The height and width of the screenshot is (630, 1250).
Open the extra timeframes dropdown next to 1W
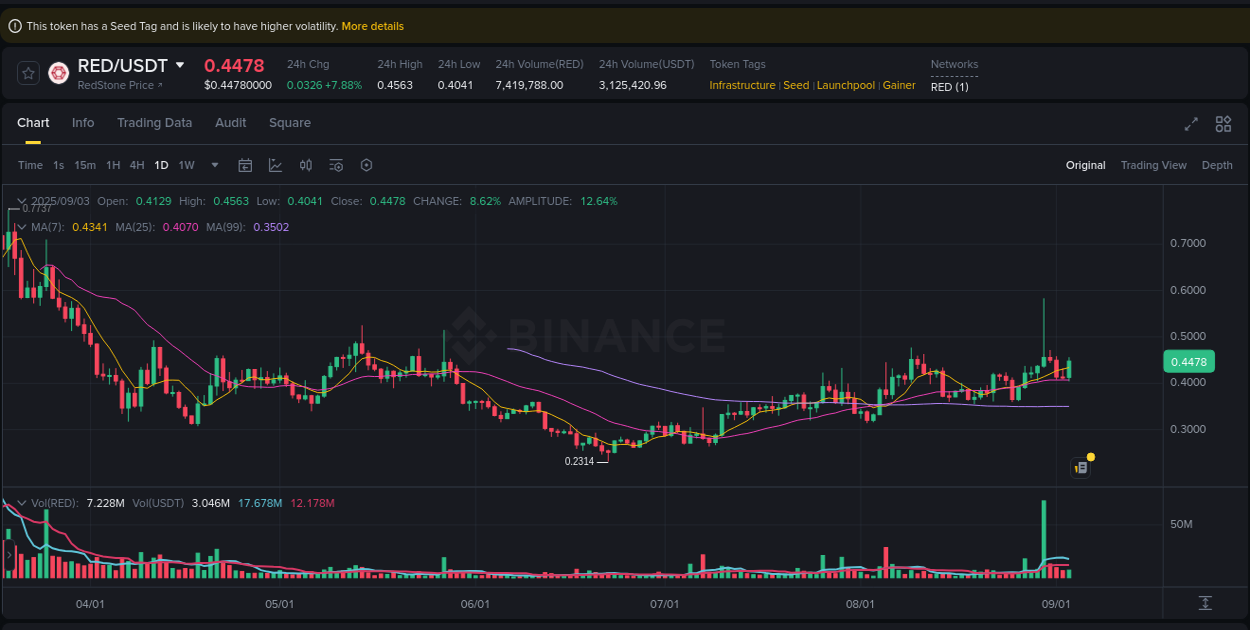click(x=213, y=165)
